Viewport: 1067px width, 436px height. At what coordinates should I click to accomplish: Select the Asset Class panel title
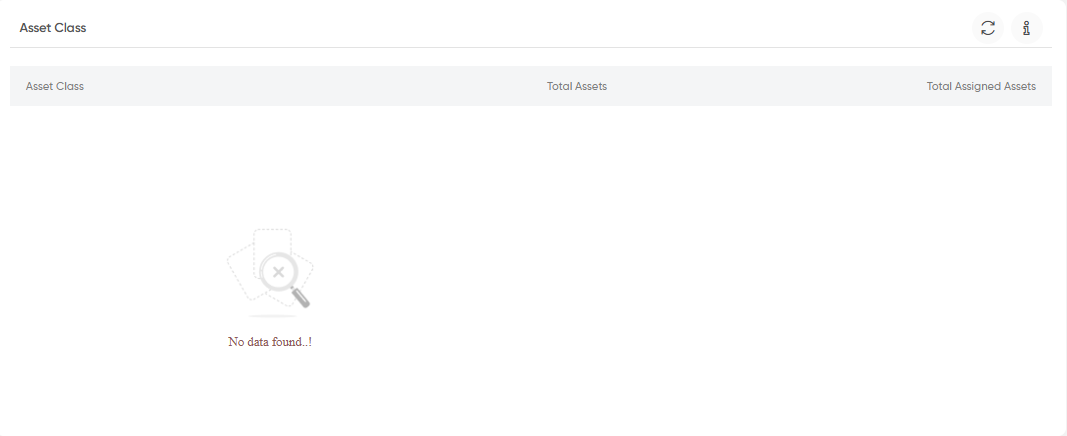coord(53,28)
